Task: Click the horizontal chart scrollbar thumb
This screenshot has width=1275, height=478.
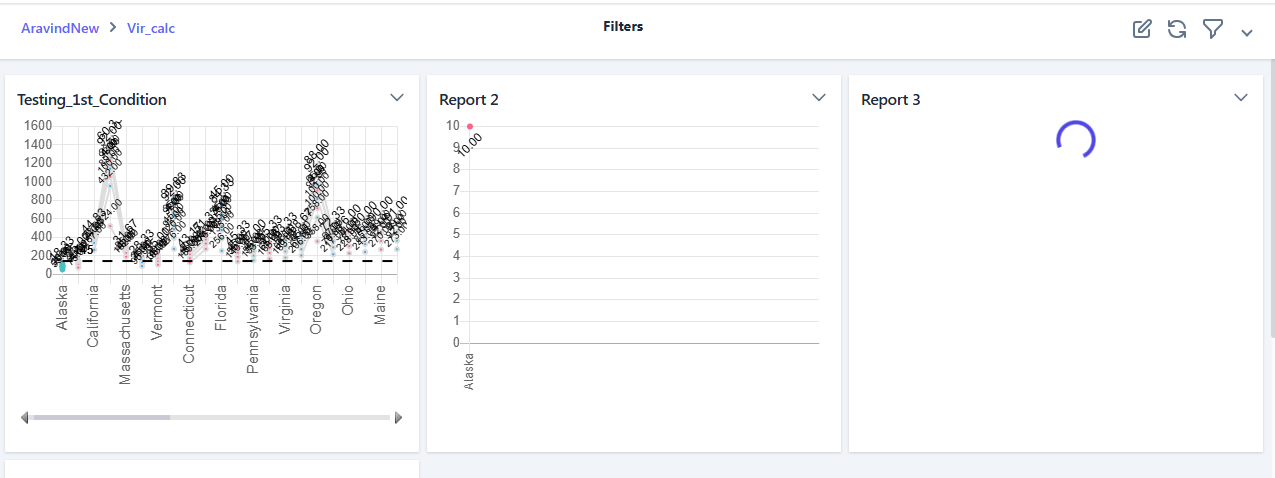Action: click(100, 417)
